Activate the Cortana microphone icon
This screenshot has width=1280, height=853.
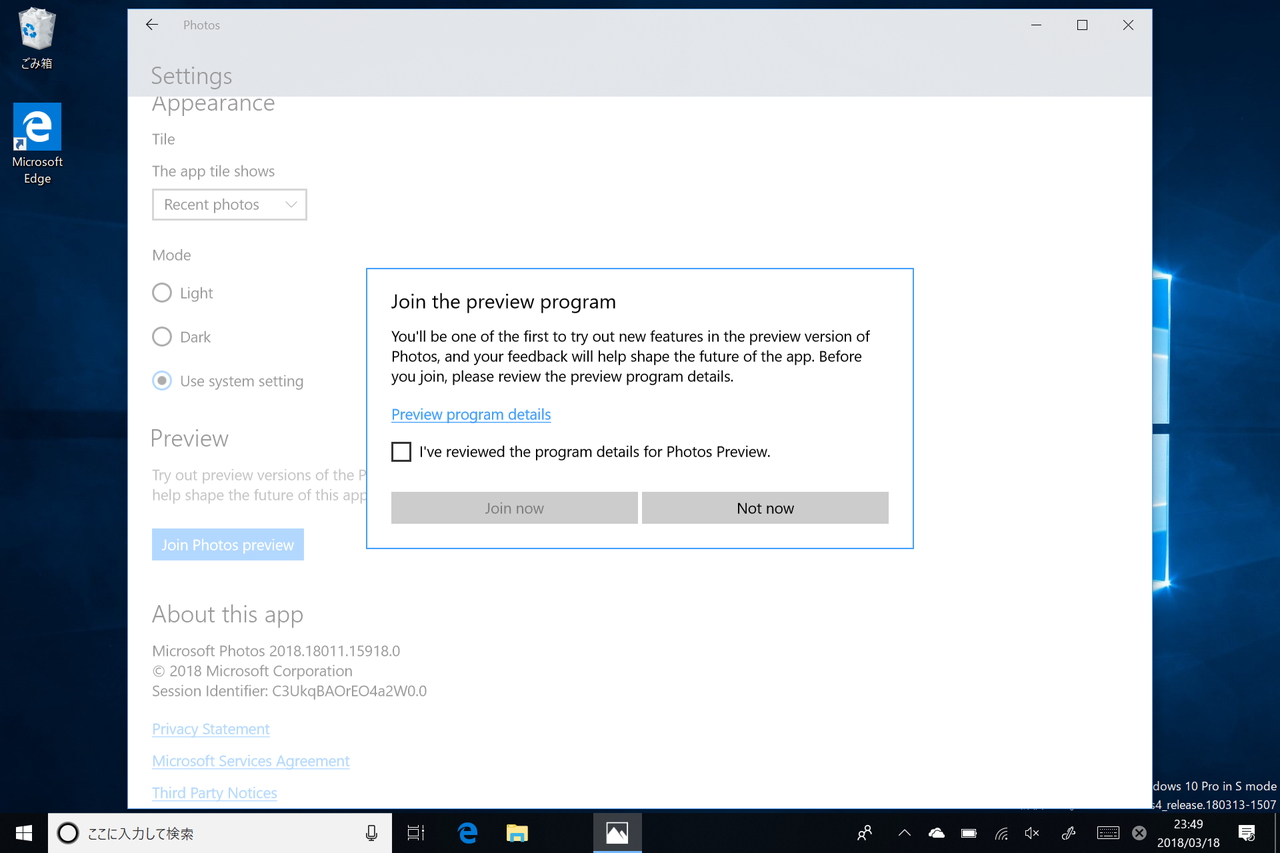(x=371, y=833)
